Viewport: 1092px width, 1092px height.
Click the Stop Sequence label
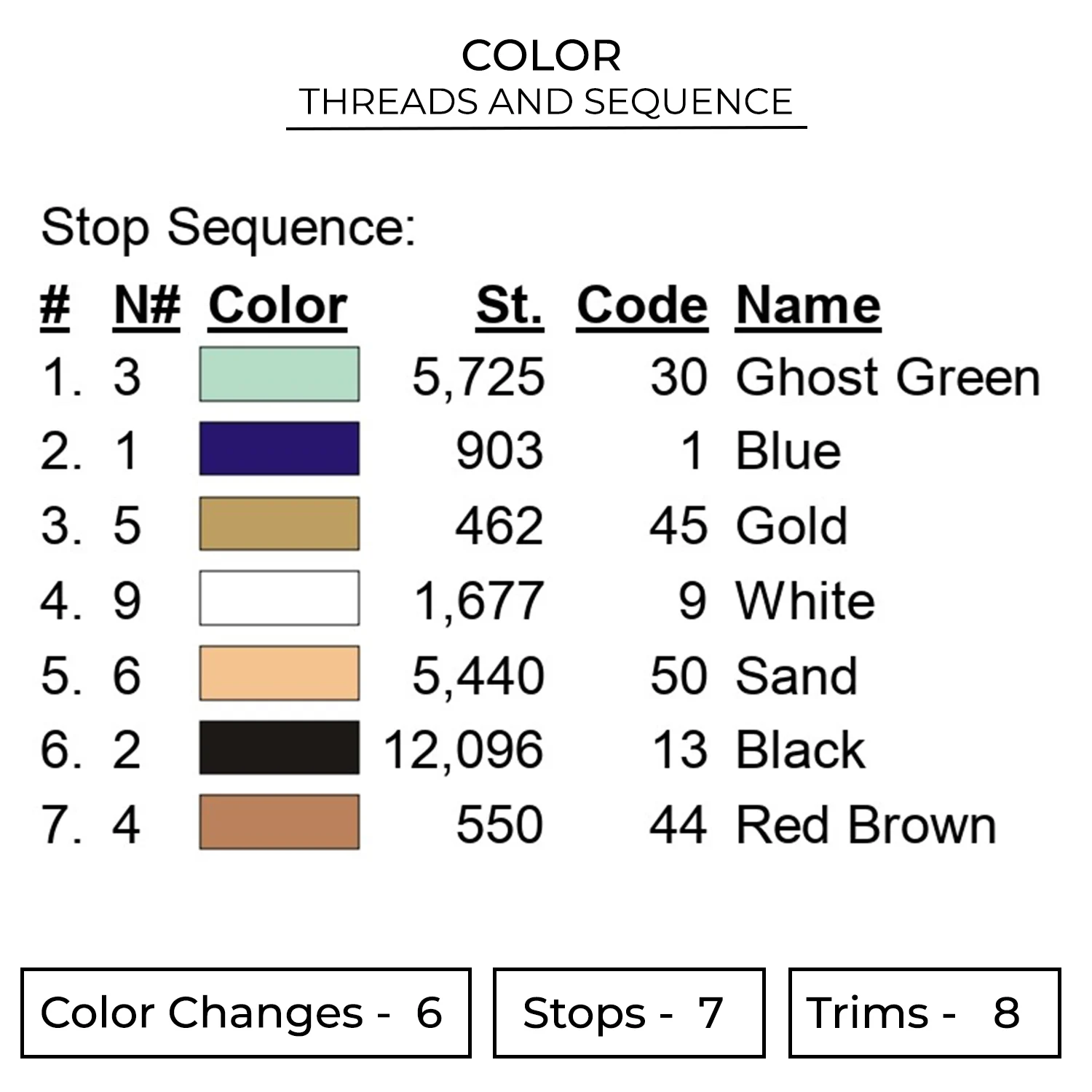(228, 227)
